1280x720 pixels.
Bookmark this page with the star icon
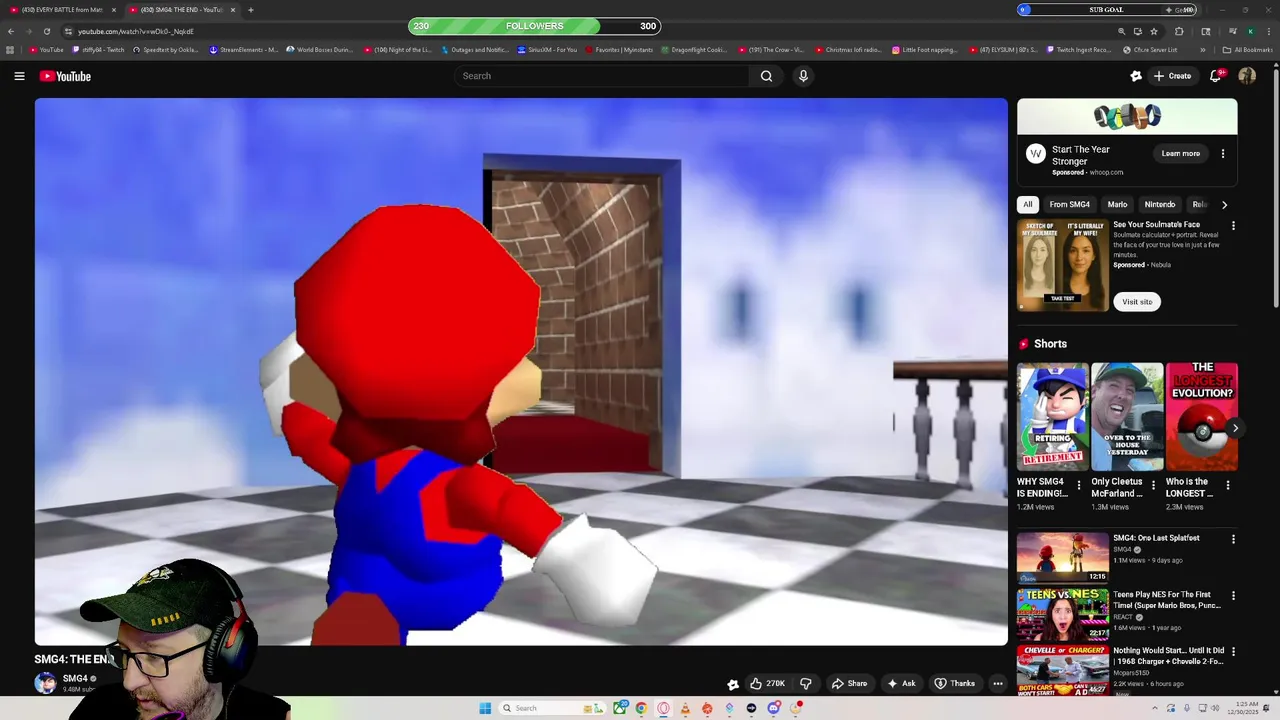click(x=1154, y=31)
